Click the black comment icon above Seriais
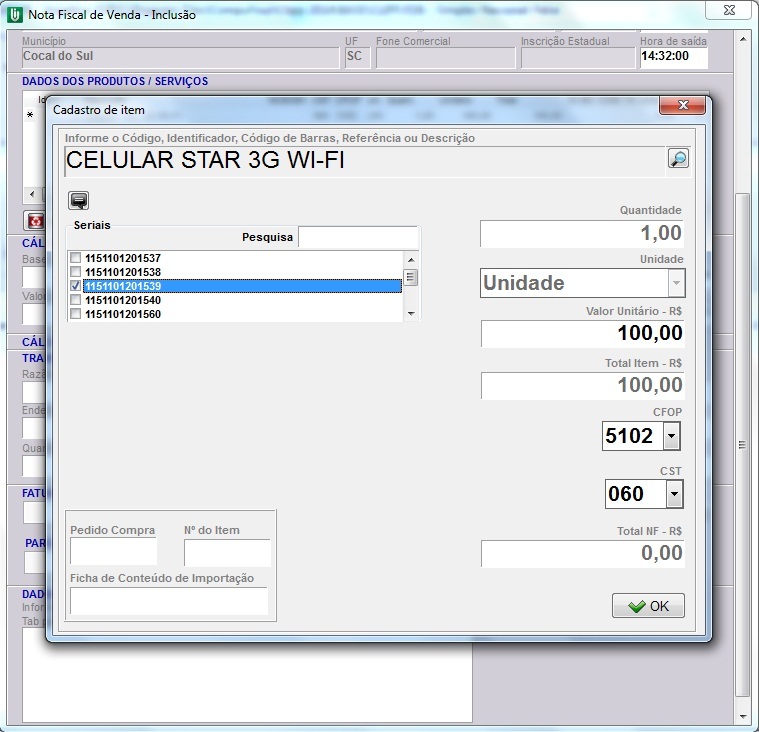This screenshot has width=759, height=732. [78, 200]
